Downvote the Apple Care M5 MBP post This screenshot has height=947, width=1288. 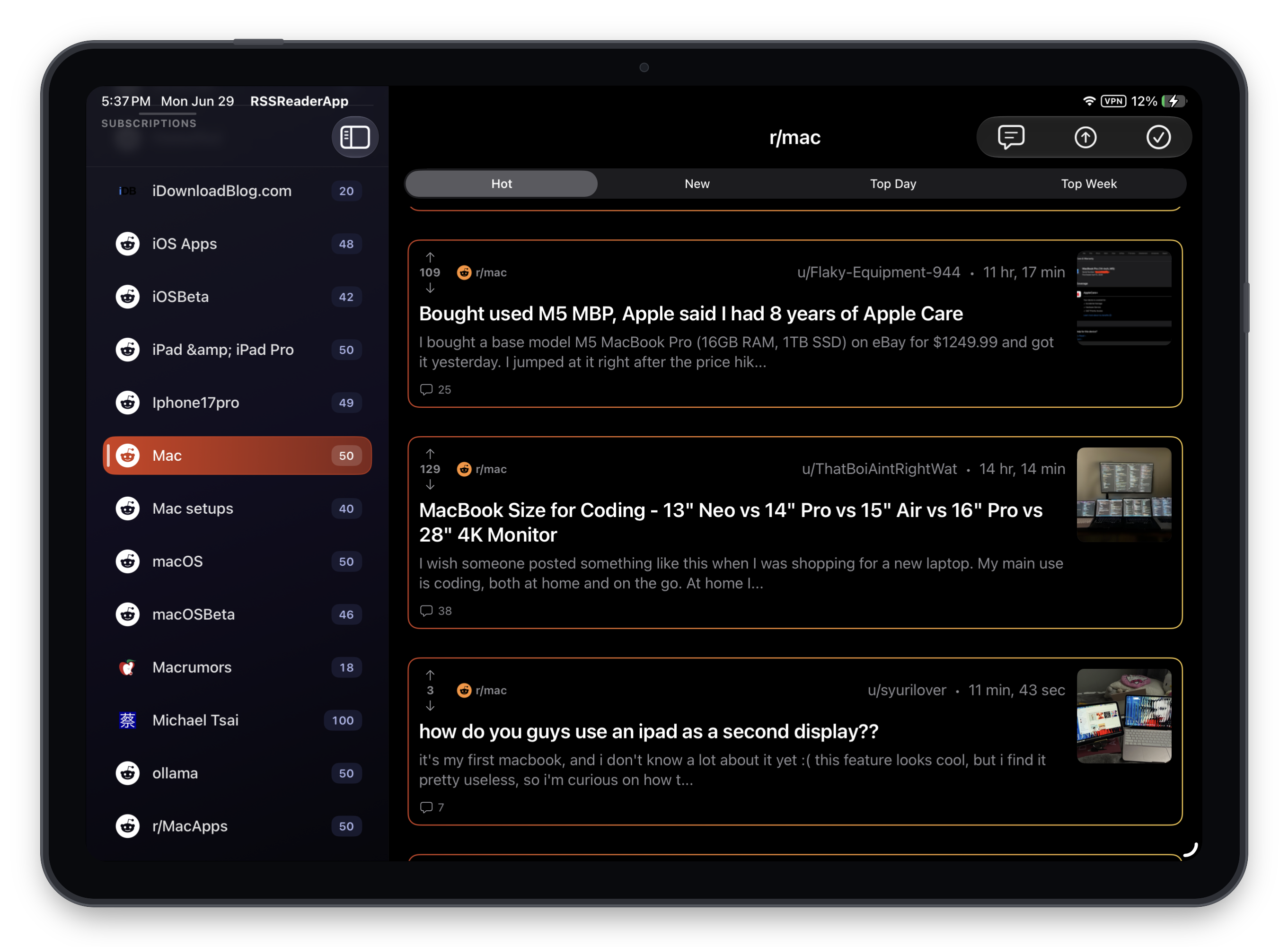click(x=430, y=289)
